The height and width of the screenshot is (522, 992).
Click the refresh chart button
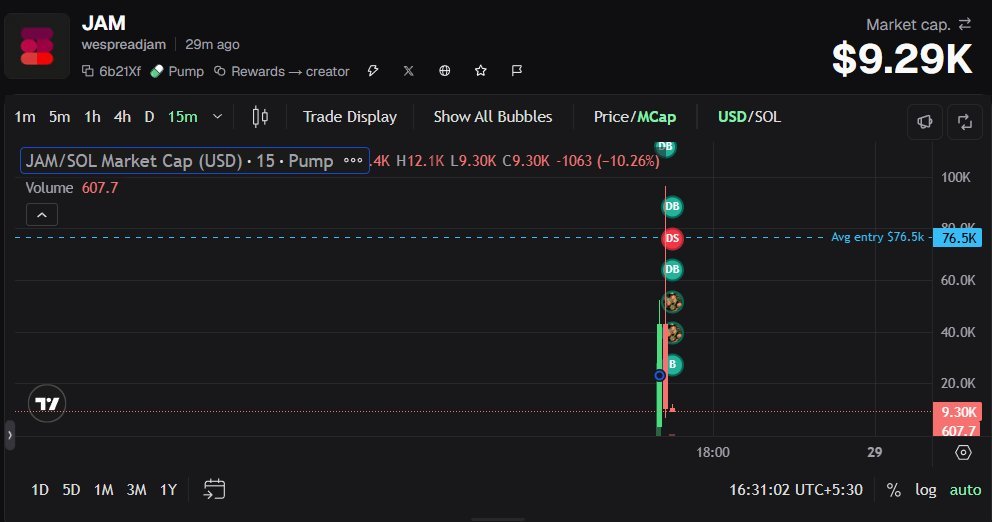965,121
